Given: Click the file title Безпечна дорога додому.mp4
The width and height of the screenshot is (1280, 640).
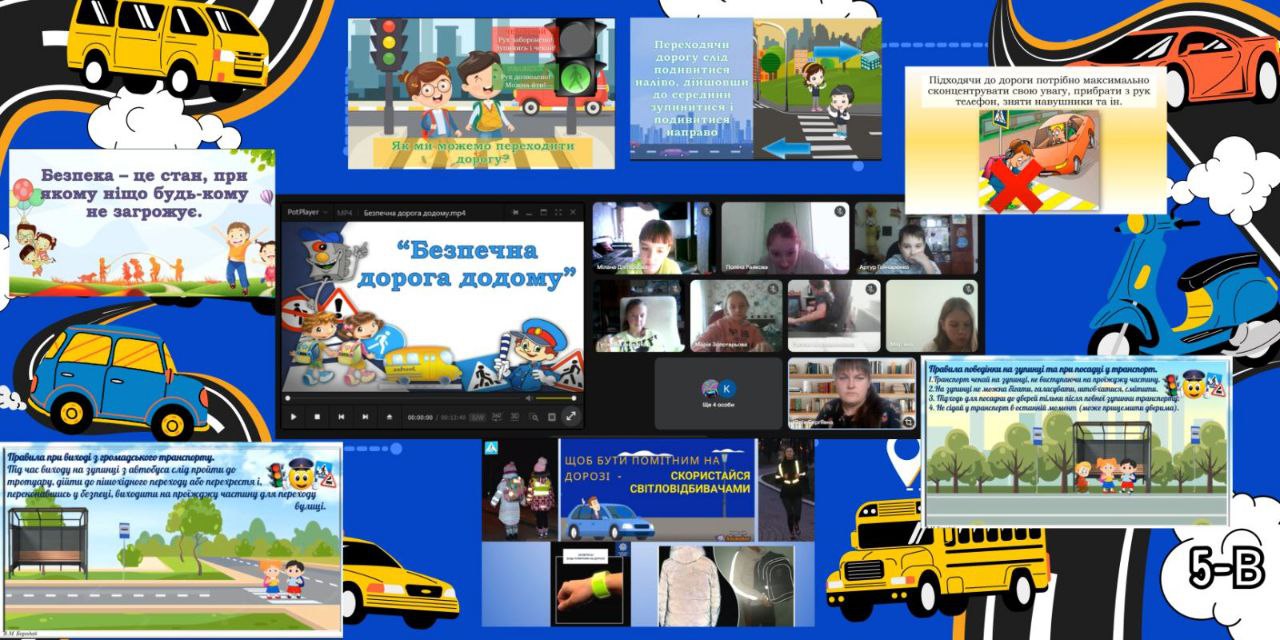Looking at the screenshot, I should coord(414,212).
